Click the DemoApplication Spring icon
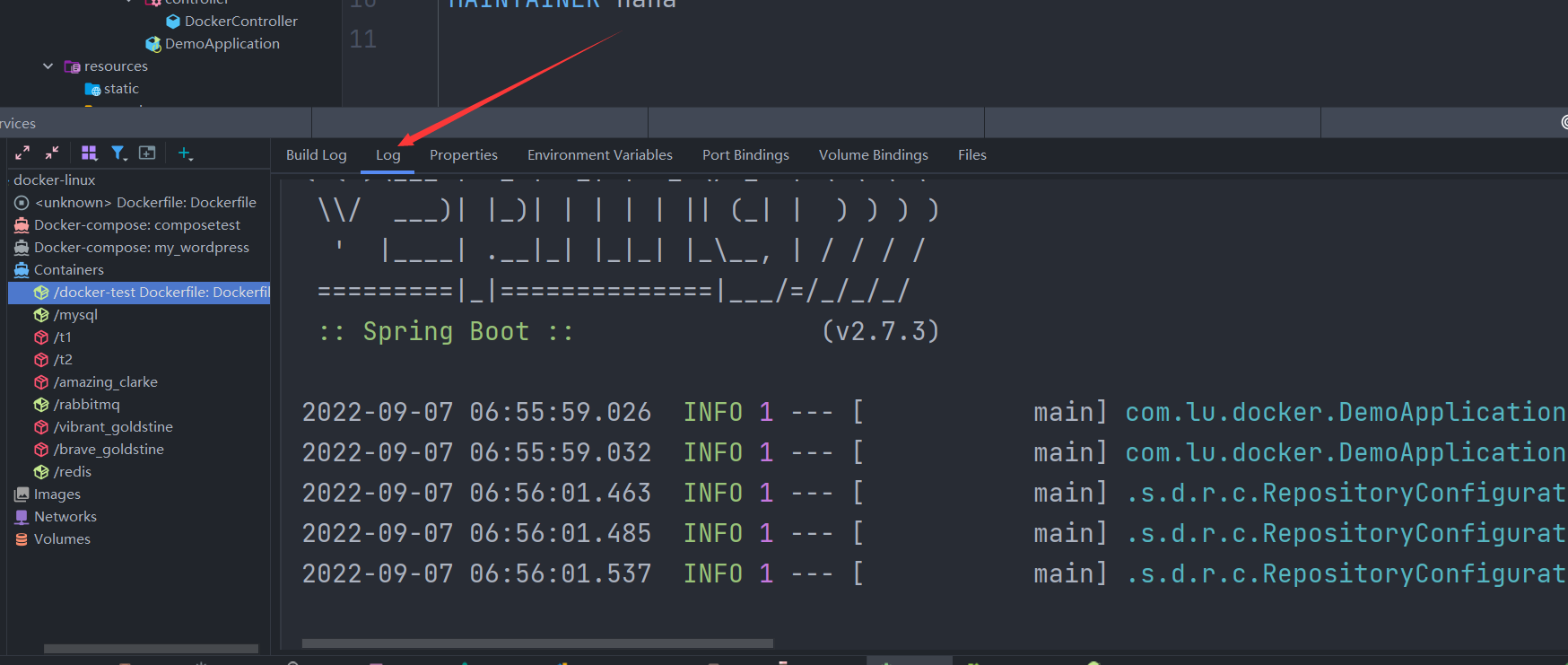The height and width of the screenshot is (665, 1568). 153,44
